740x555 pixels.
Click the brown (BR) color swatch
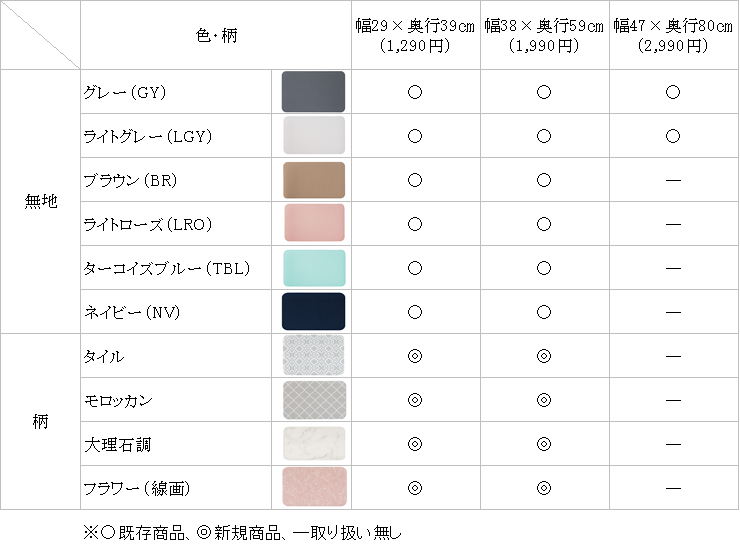pyautogui.click(x=313, y=180)
